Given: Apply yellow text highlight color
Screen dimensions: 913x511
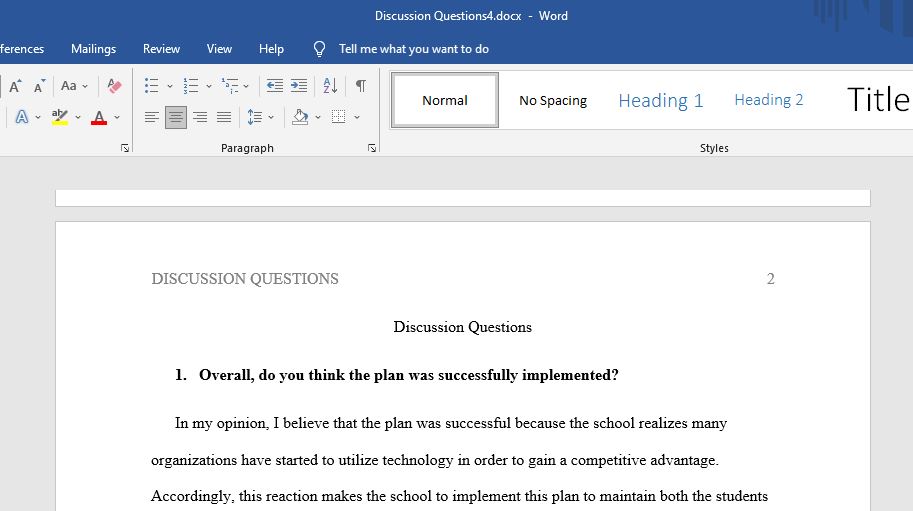Looking at the screenshot, I should 59,117.
